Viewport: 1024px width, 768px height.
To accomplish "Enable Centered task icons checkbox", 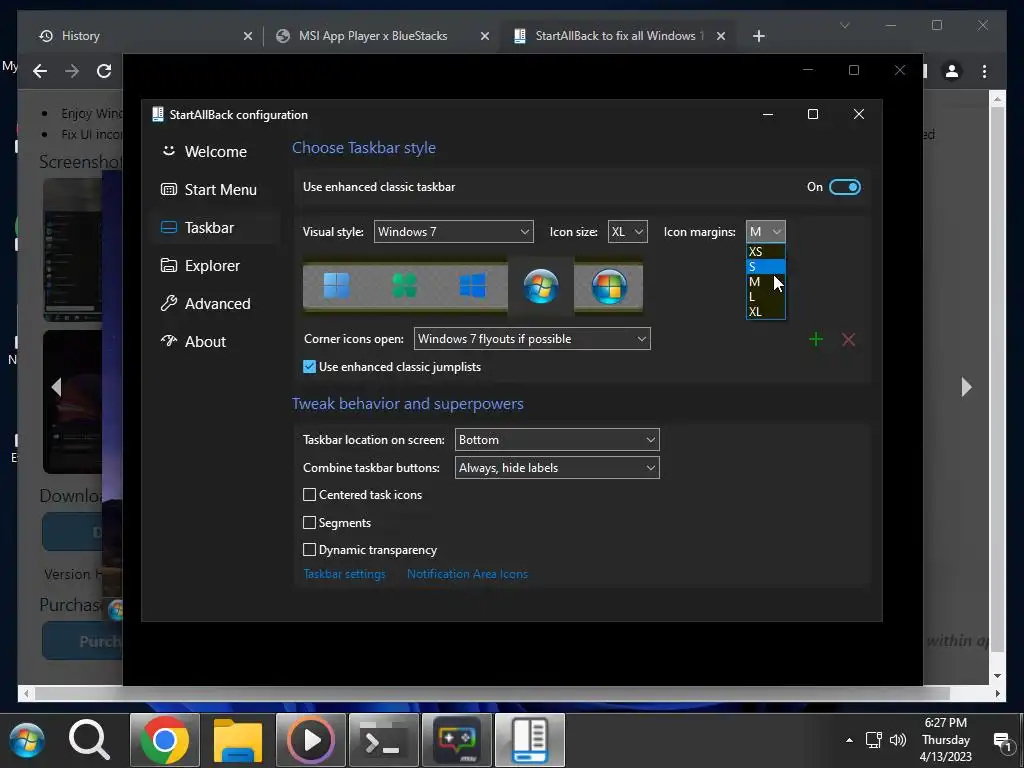I will 310,495.
